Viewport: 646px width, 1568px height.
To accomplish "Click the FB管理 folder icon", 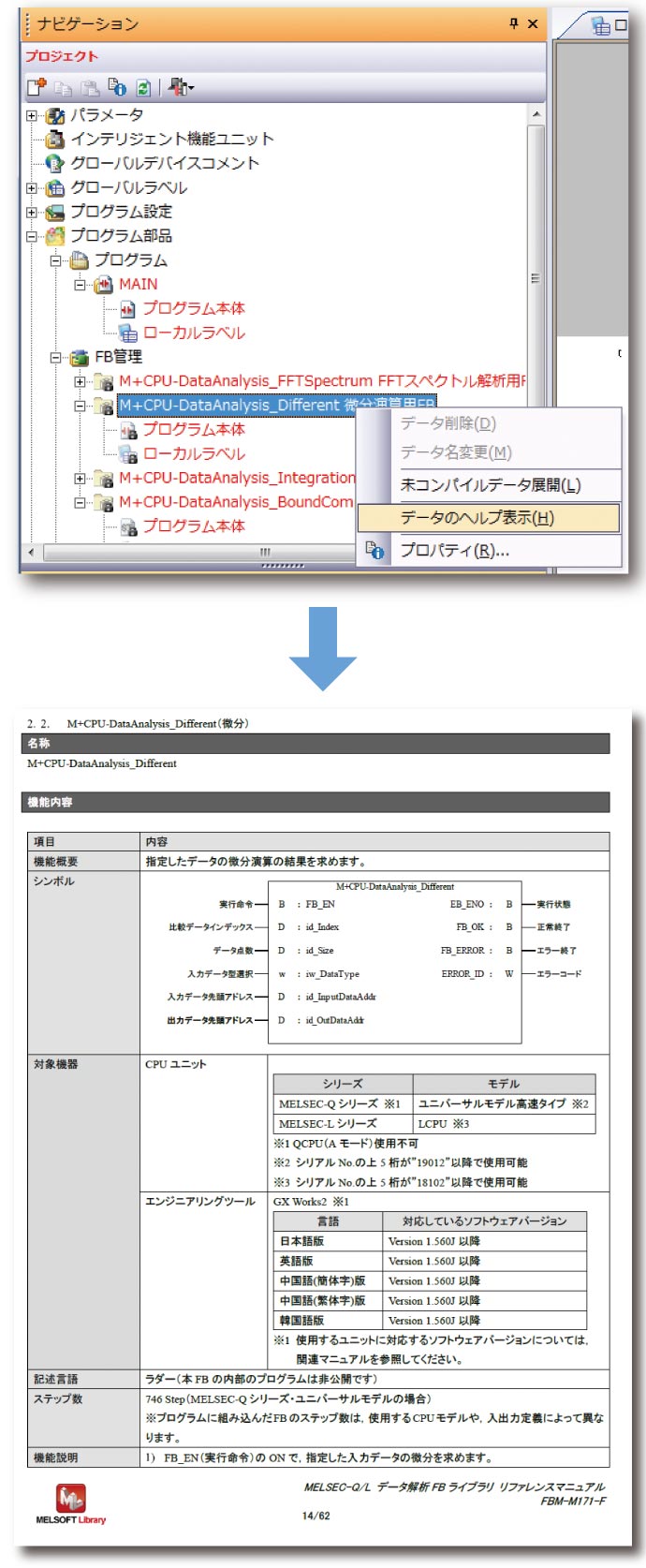I will 80,358.
